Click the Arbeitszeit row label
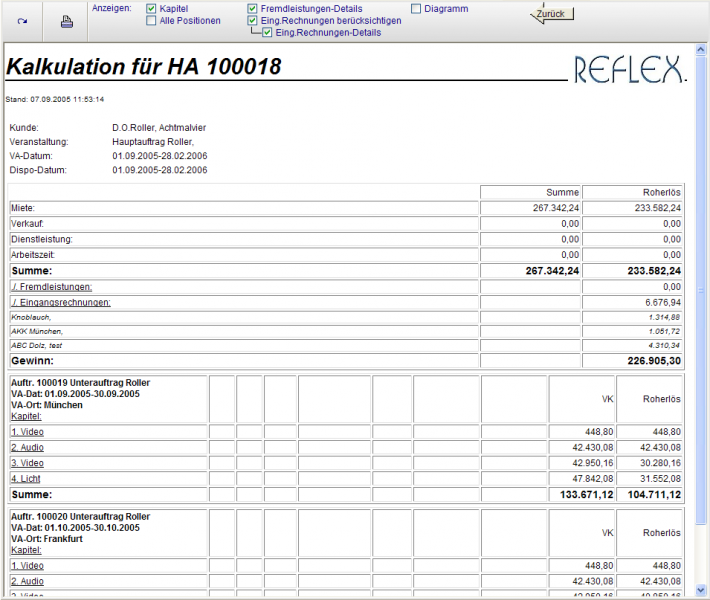Image resolution: width=710 pixels, height=600 pixels. click(x=33, y=254)
